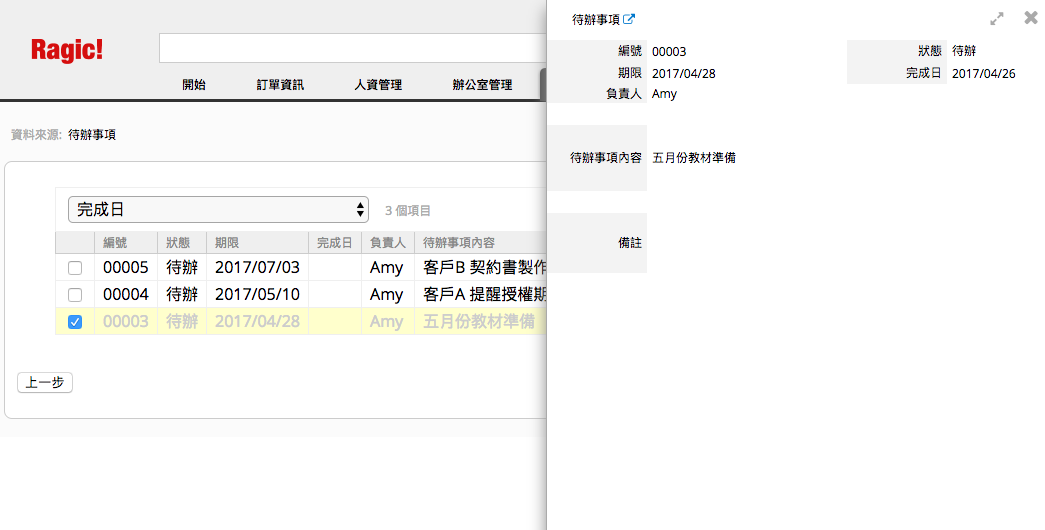Screen dimensions: 1045x530
Task: Uncheck the selected record 00003
Action: (75, 322)
